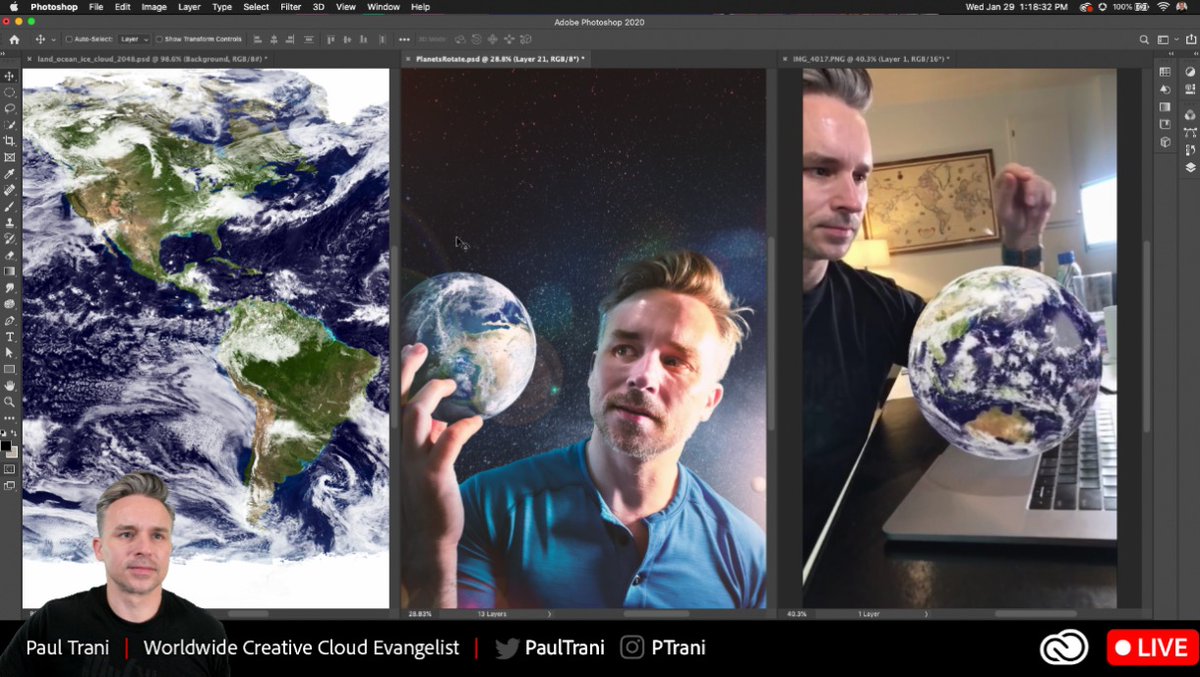Screen dimensions: 1200x677
Task: Enable the Auto-Select checkbox
Action: point(69,39)
